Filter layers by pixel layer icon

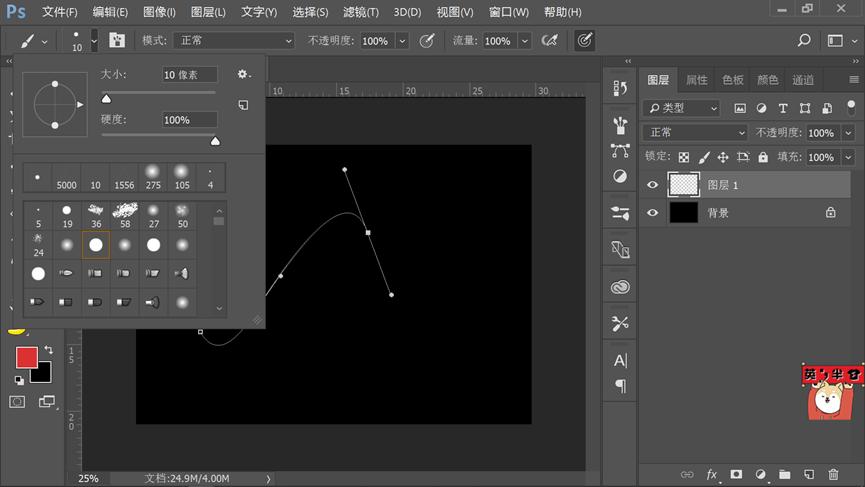(740, 108)
